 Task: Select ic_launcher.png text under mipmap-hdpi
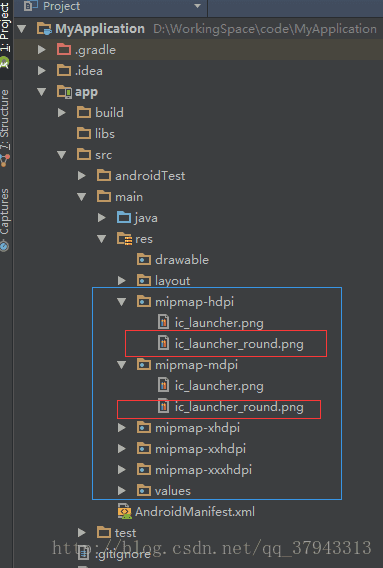click(x=219, y=323)
